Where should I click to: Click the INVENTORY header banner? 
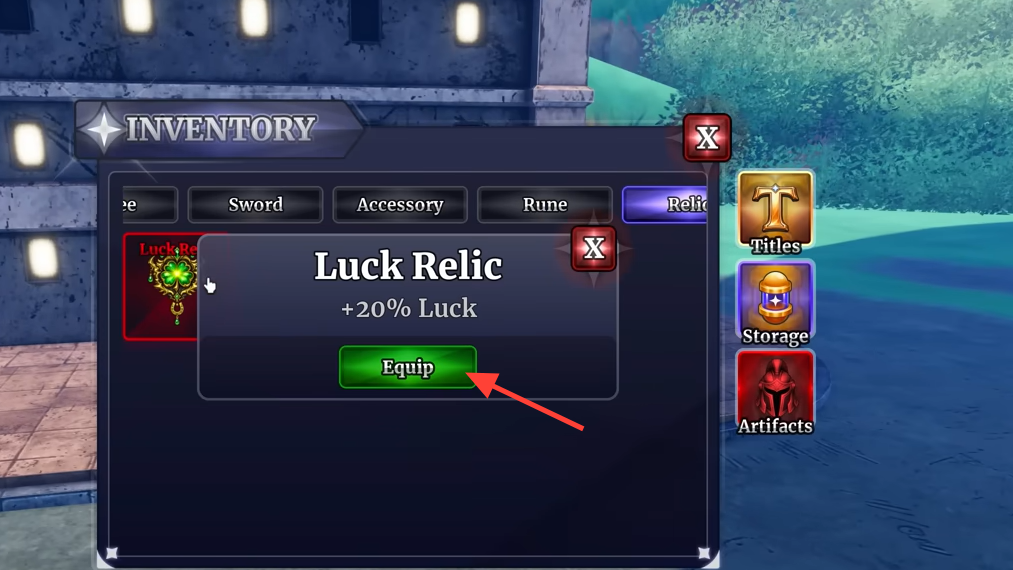pyautogui.click(x=220, y=129)
